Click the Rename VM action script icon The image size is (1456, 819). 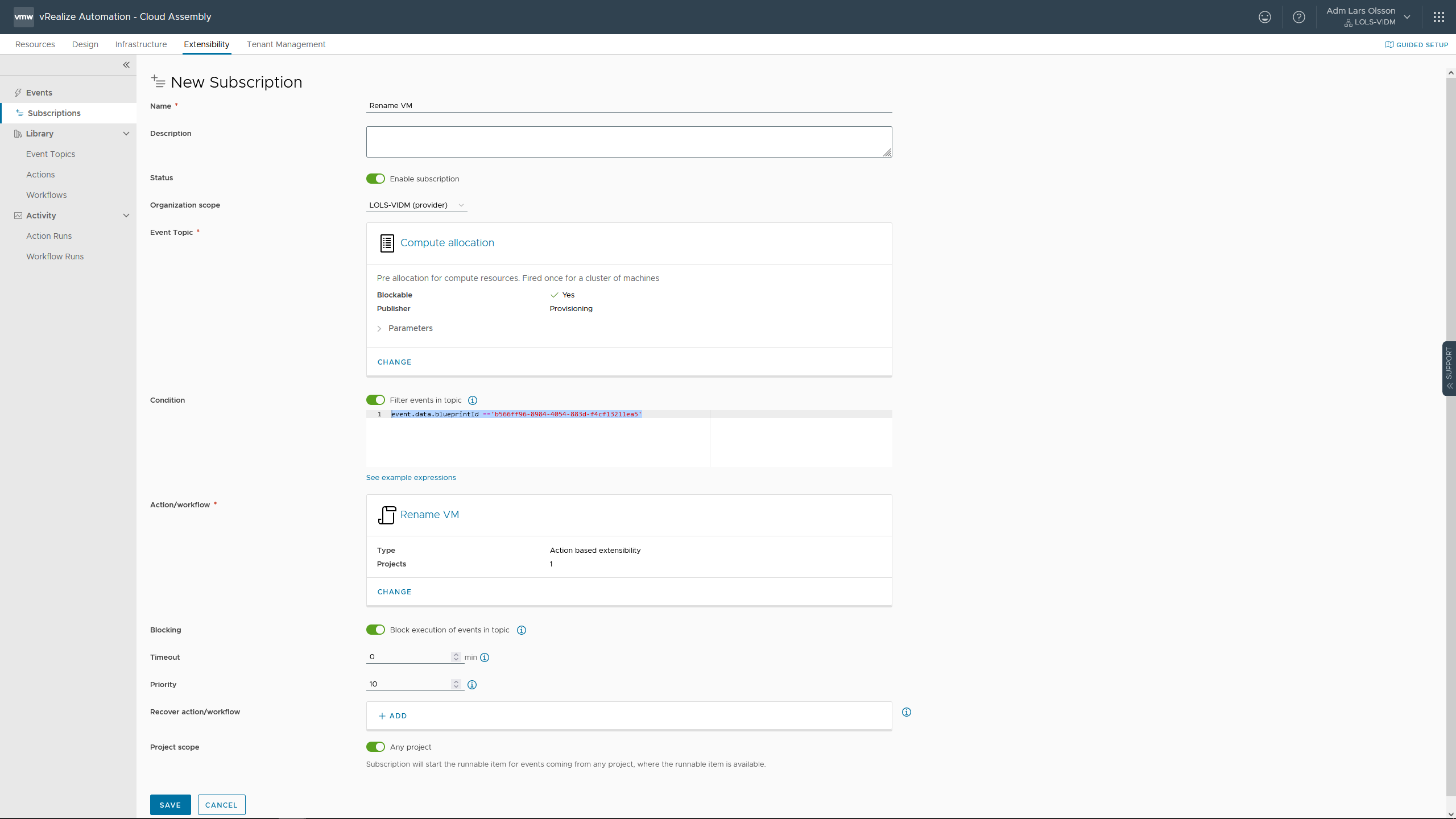point(387,515)
